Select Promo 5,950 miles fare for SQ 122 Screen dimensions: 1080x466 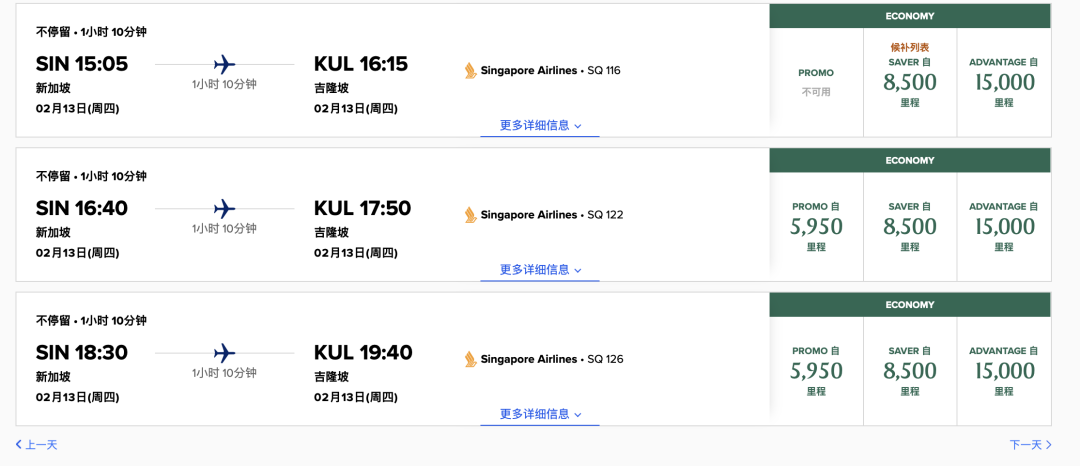[816, 226]
